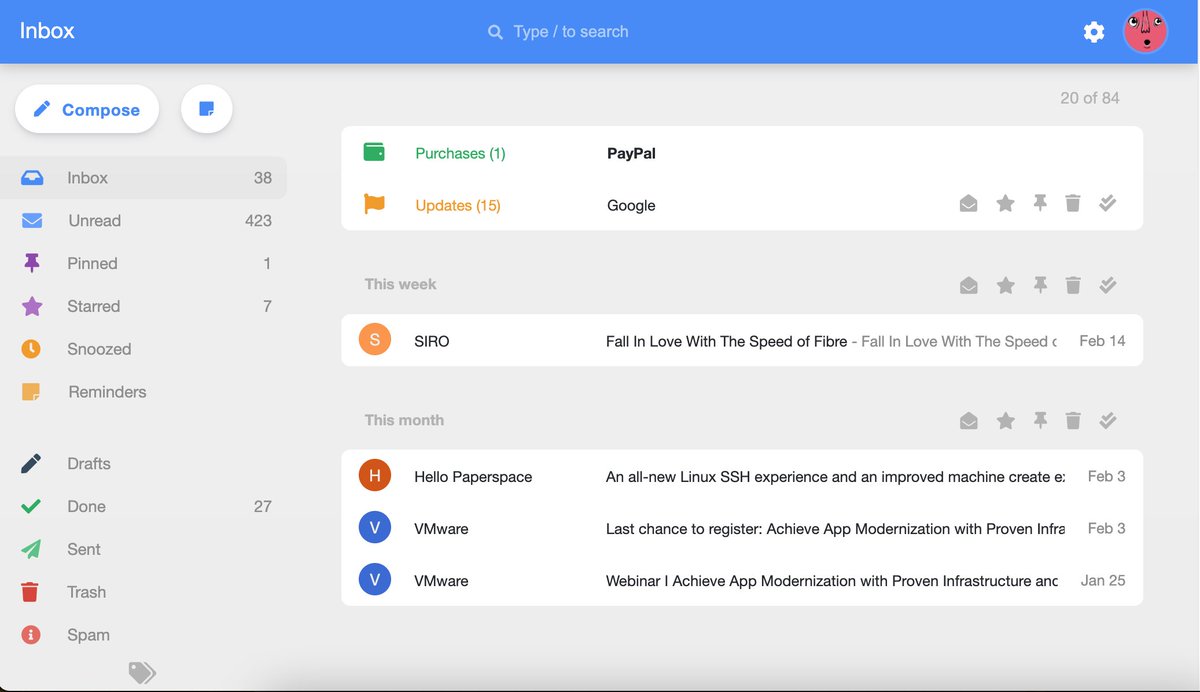
Task: Mark This month section as done
Action: tap(1107, 421)
